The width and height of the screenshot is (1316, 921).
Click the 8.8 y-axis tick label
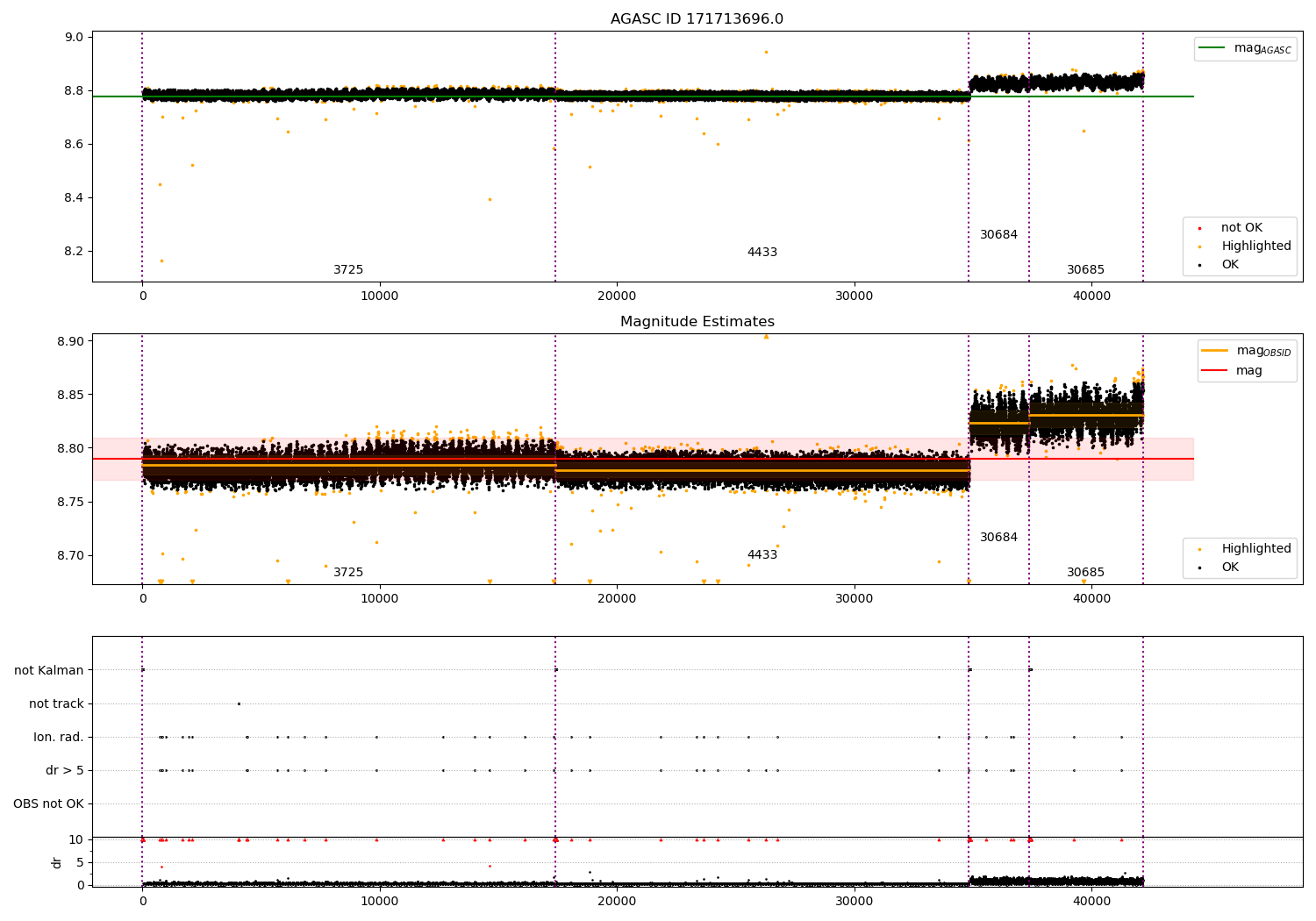[75, 91]
